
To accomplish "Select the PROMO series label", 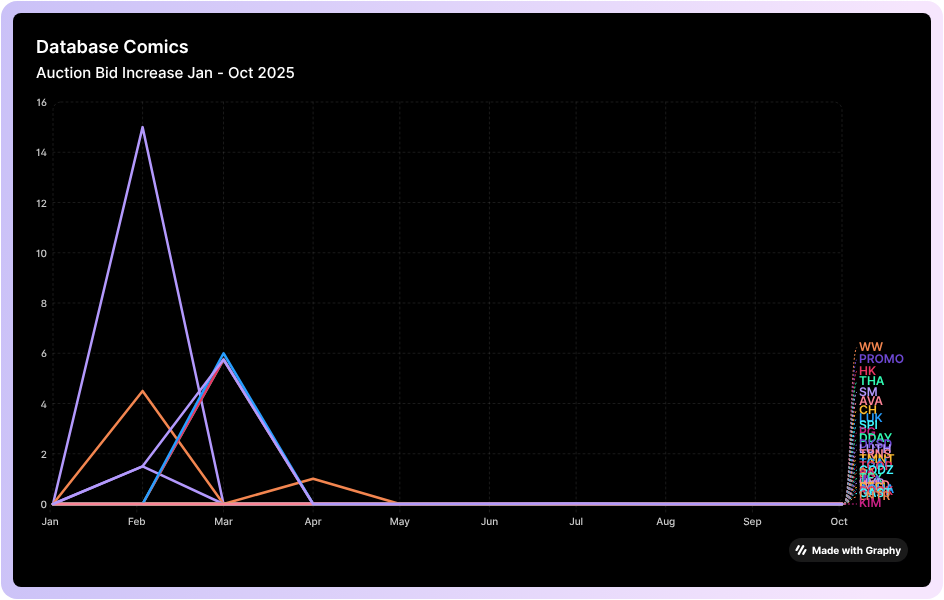I will click(x=881, y=359).
